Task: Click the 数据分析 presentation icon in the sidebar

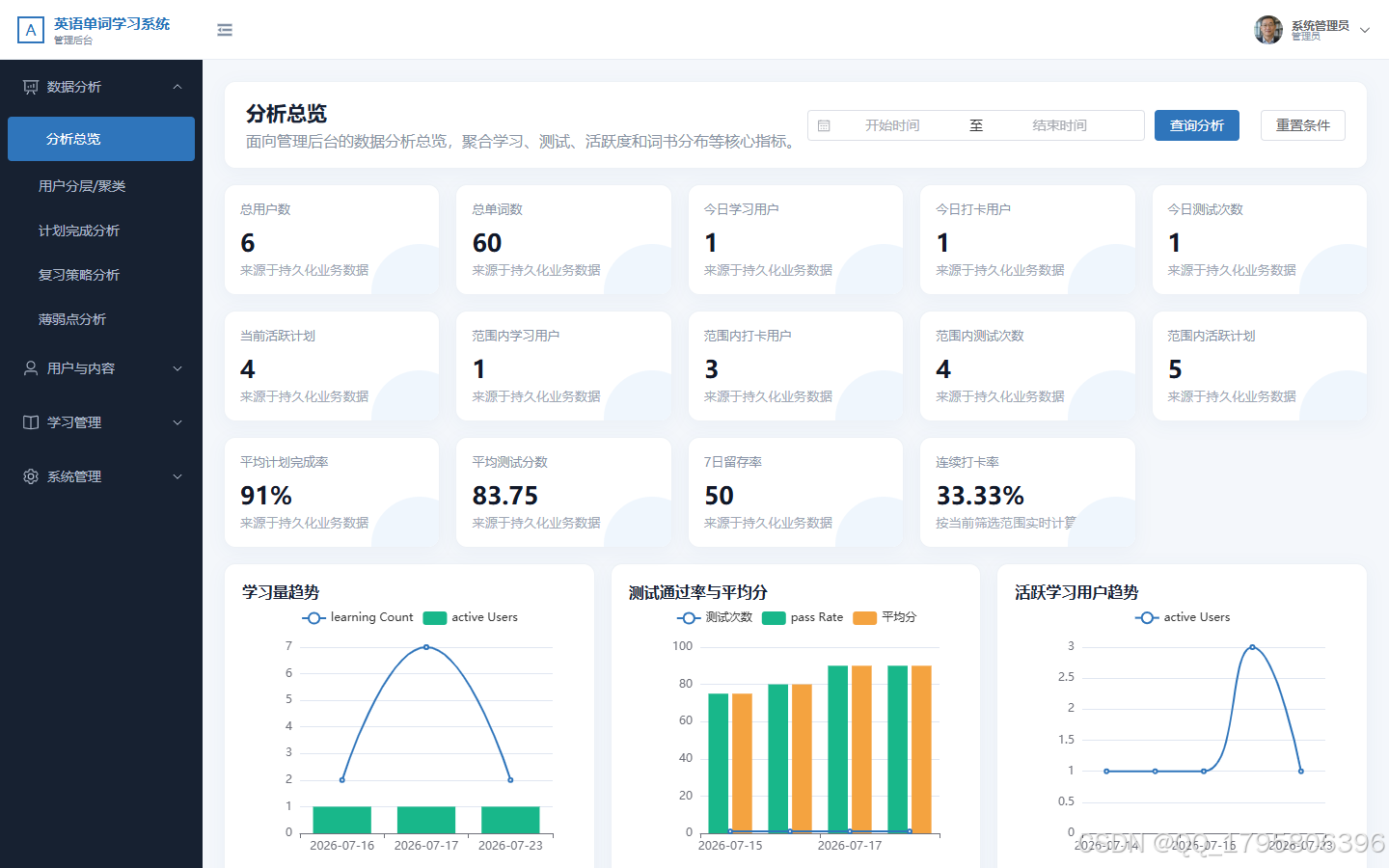Action: pyautogui.click(x=31, y=87)
